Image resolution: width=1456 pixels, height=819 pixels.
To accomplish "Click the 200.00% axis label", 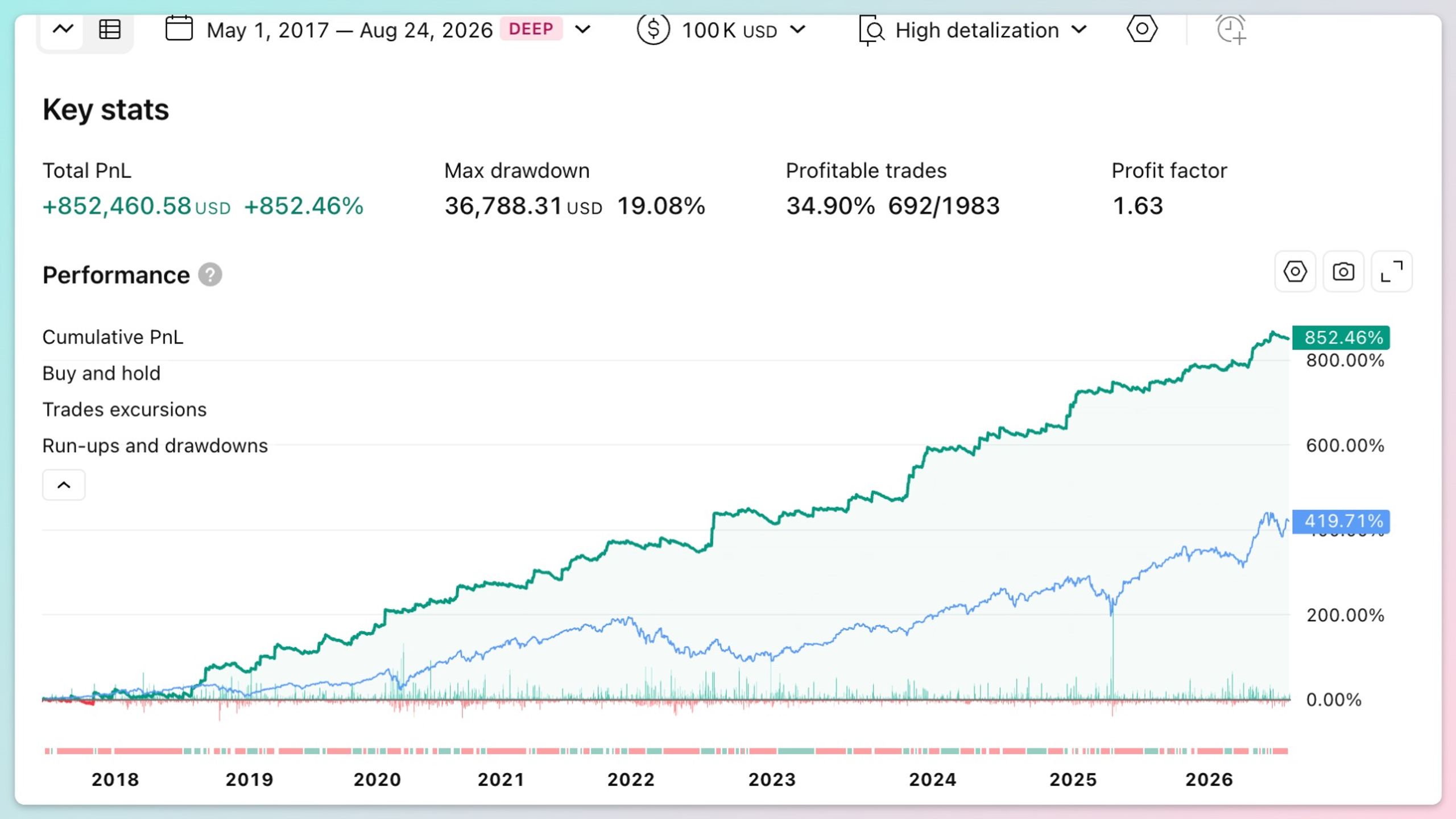I will pos(1345,615).
